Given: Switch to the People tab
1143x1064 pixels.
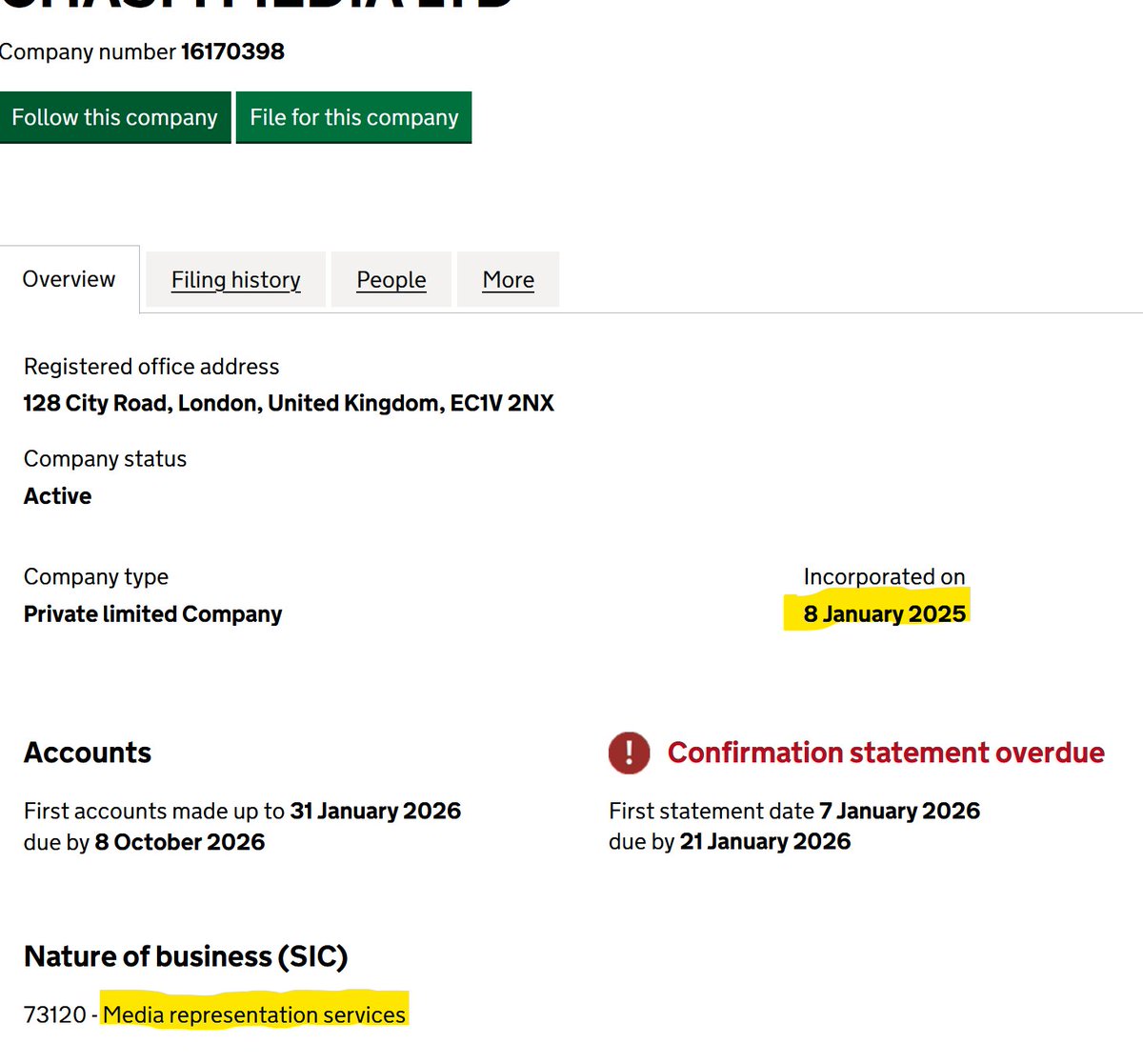Looking at the screenshot, I should tap(391, 280).
